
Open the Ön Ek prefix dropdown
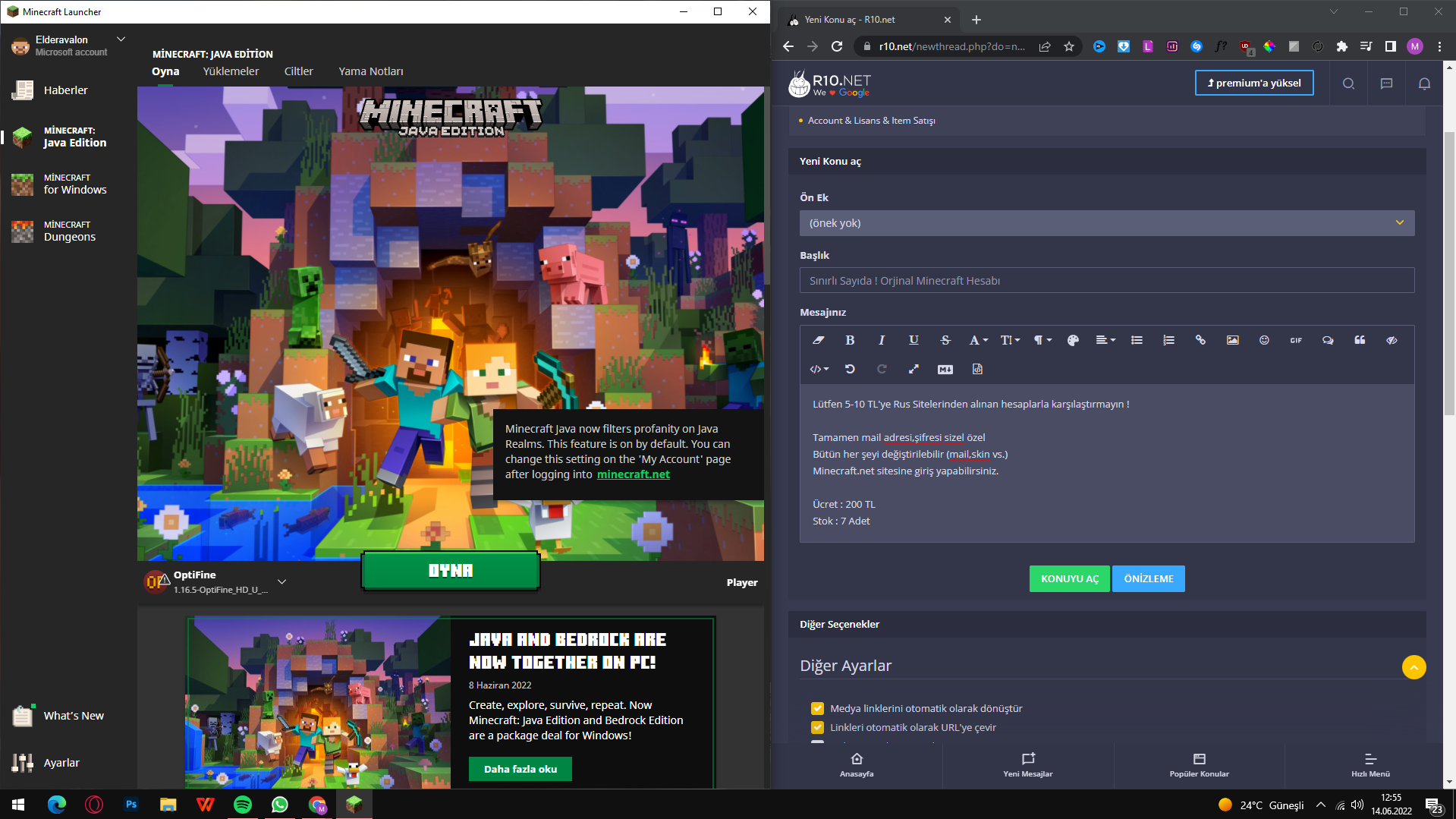tap(1107, 223)
